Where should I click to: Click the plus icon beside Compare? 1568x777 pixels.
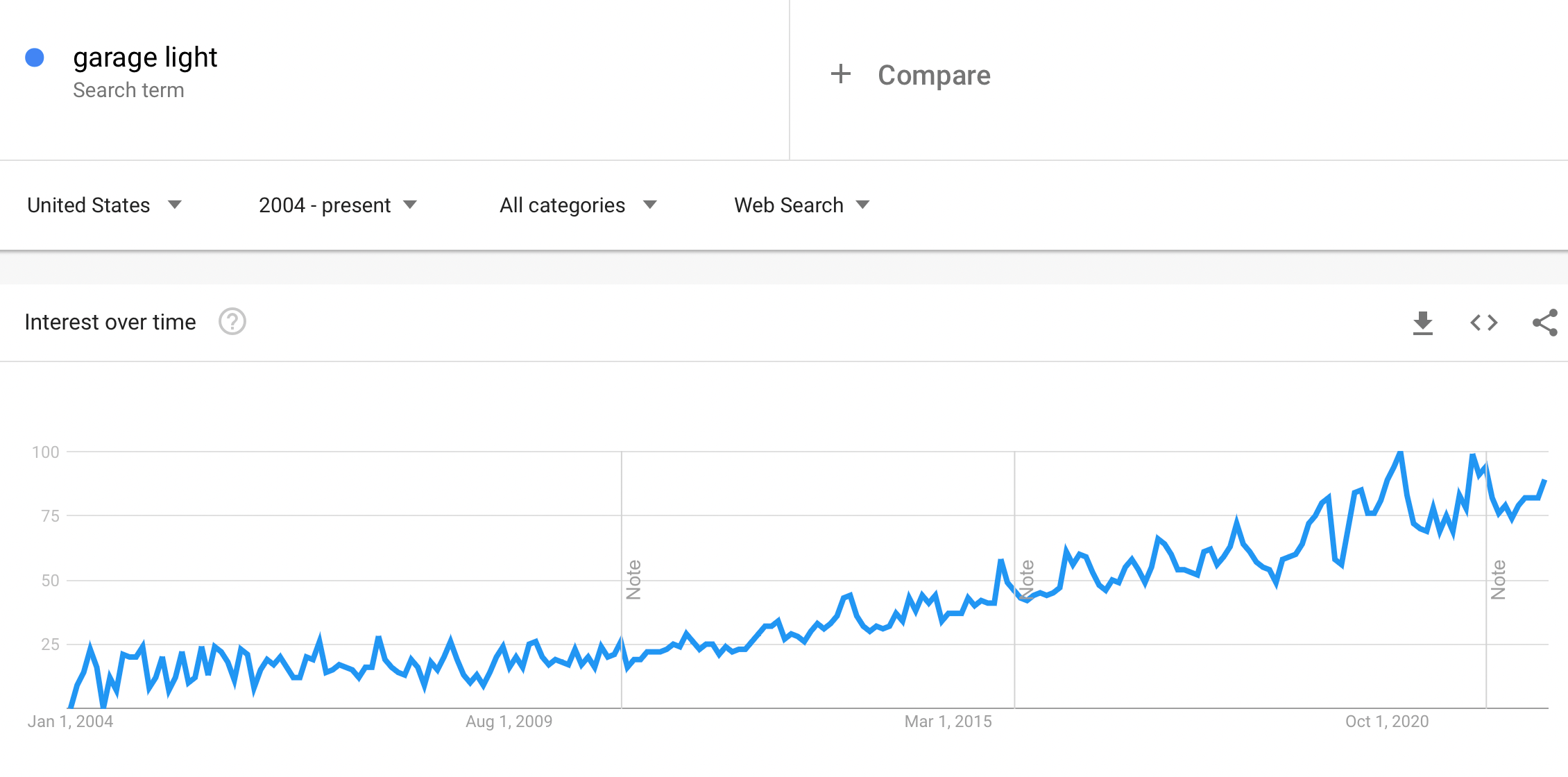[841, 74]
